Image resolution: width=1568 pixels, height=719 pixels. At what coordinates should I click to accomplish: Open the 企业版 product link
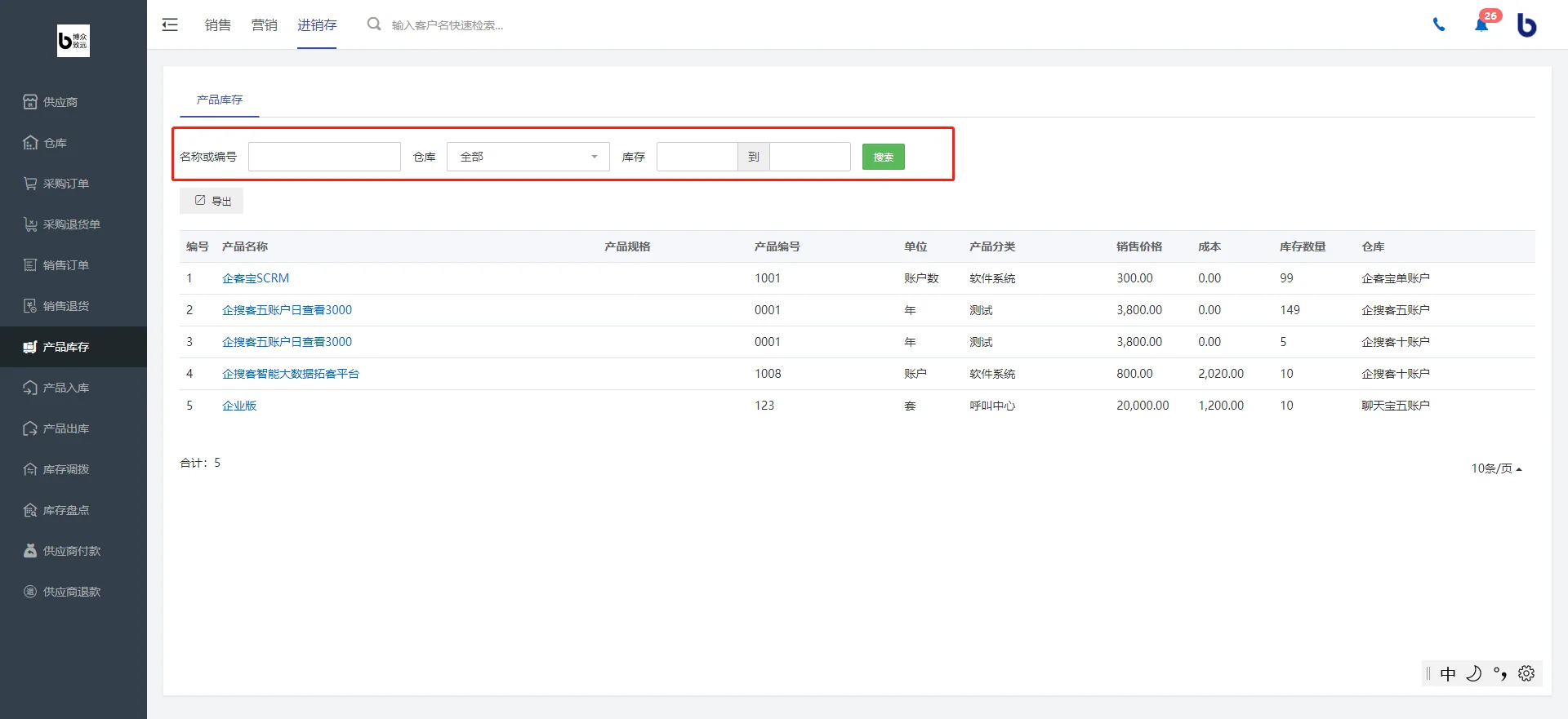(239, 406)
